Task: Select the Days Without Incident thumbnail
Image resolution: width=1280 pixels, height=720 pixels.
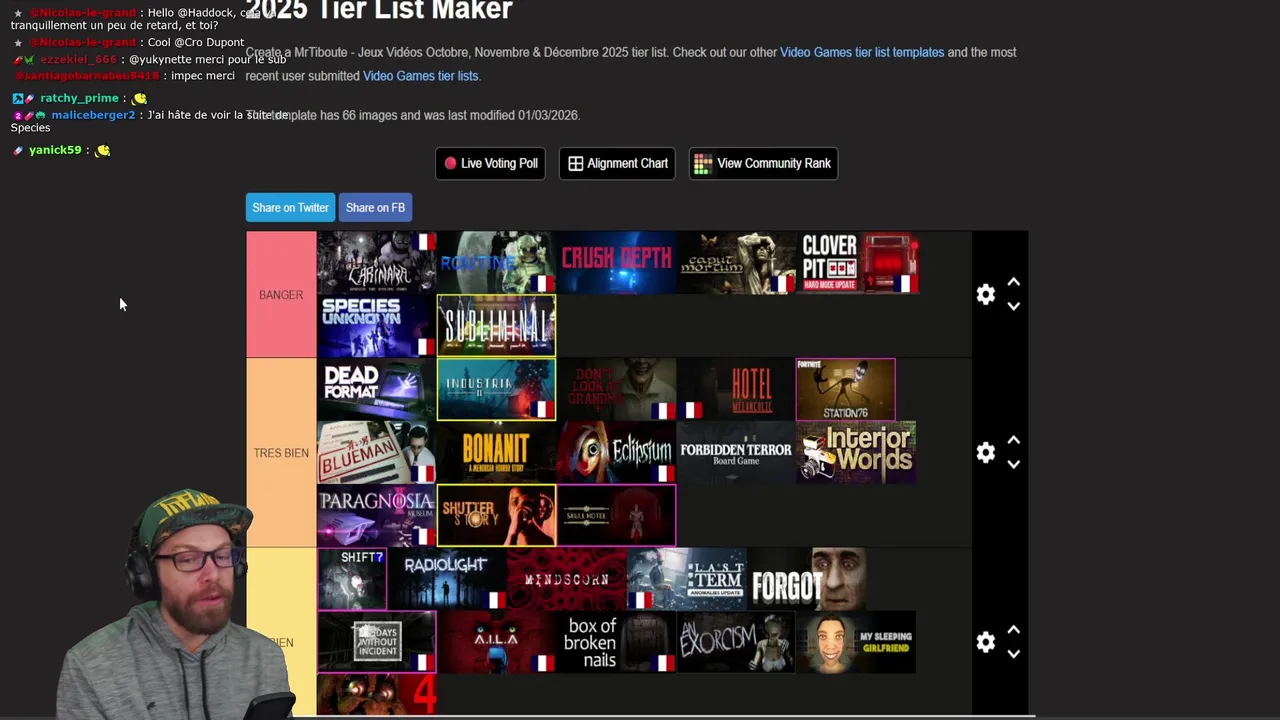Action: [x=376, y=642]
